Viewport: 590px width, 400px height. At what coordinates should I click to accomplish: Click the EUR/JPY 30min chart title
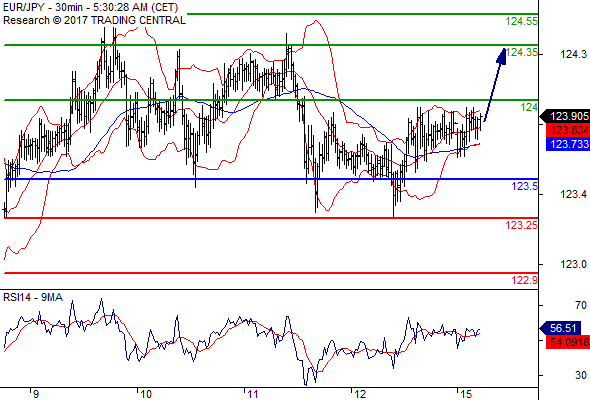click(90, 7)
